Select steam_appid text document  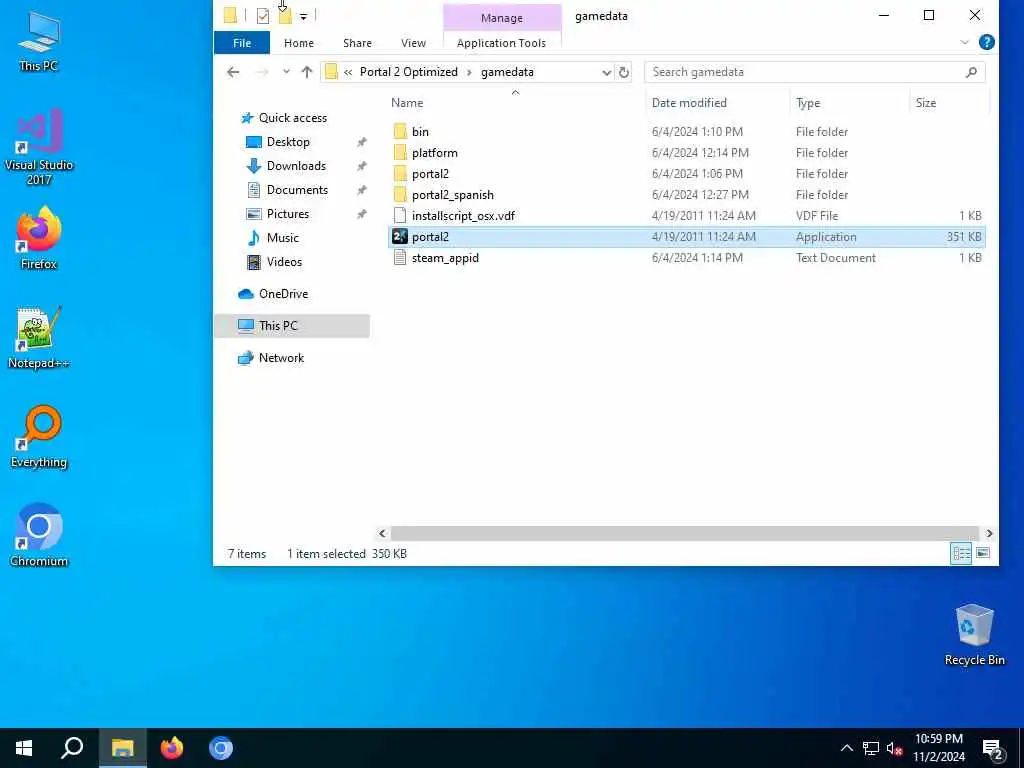pyautogui.click(x=686, y=257)
